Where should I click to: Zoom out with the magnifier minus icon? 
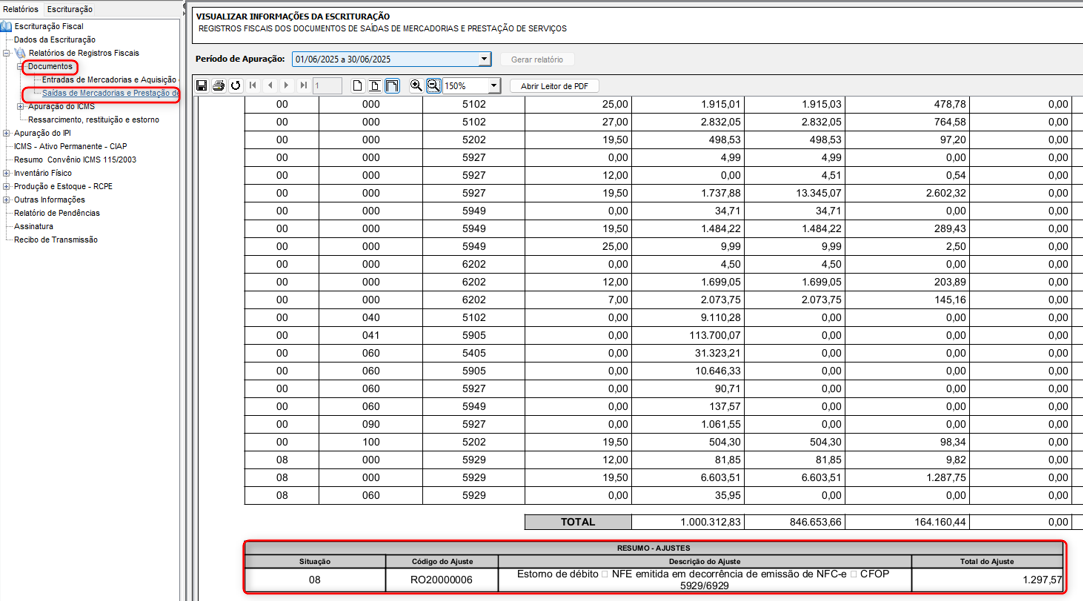[433, 86]
